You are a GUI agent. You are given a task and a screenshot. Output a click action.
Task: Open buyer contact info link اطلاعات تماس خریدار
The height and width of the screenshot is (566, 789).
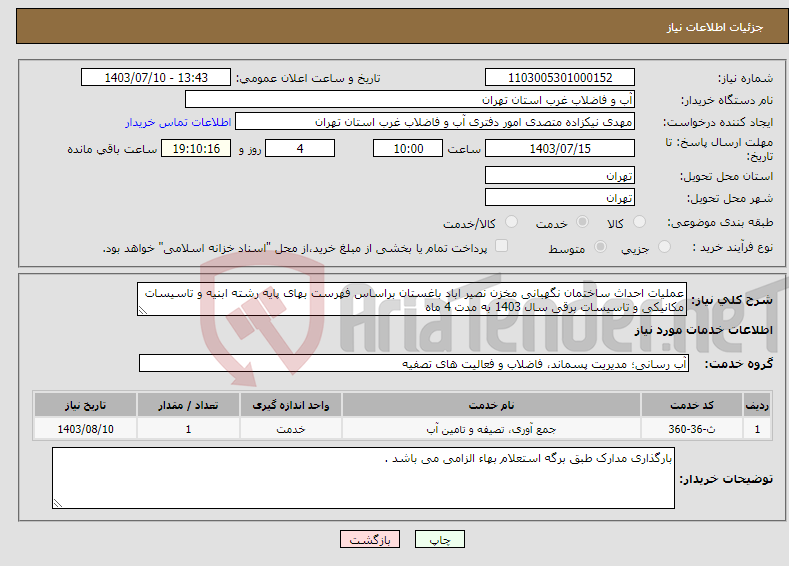coord(178,122)
